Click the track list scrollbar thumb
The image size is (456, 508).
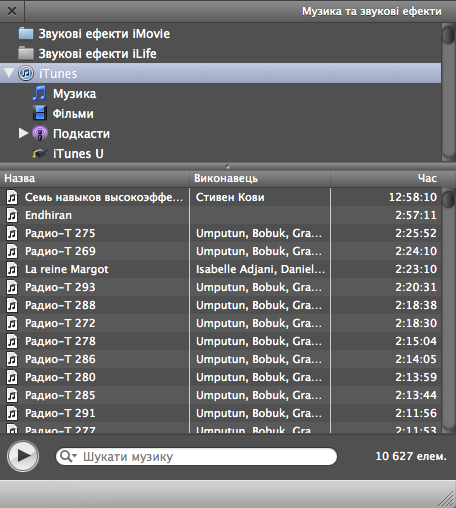click(x=449, y=198)
